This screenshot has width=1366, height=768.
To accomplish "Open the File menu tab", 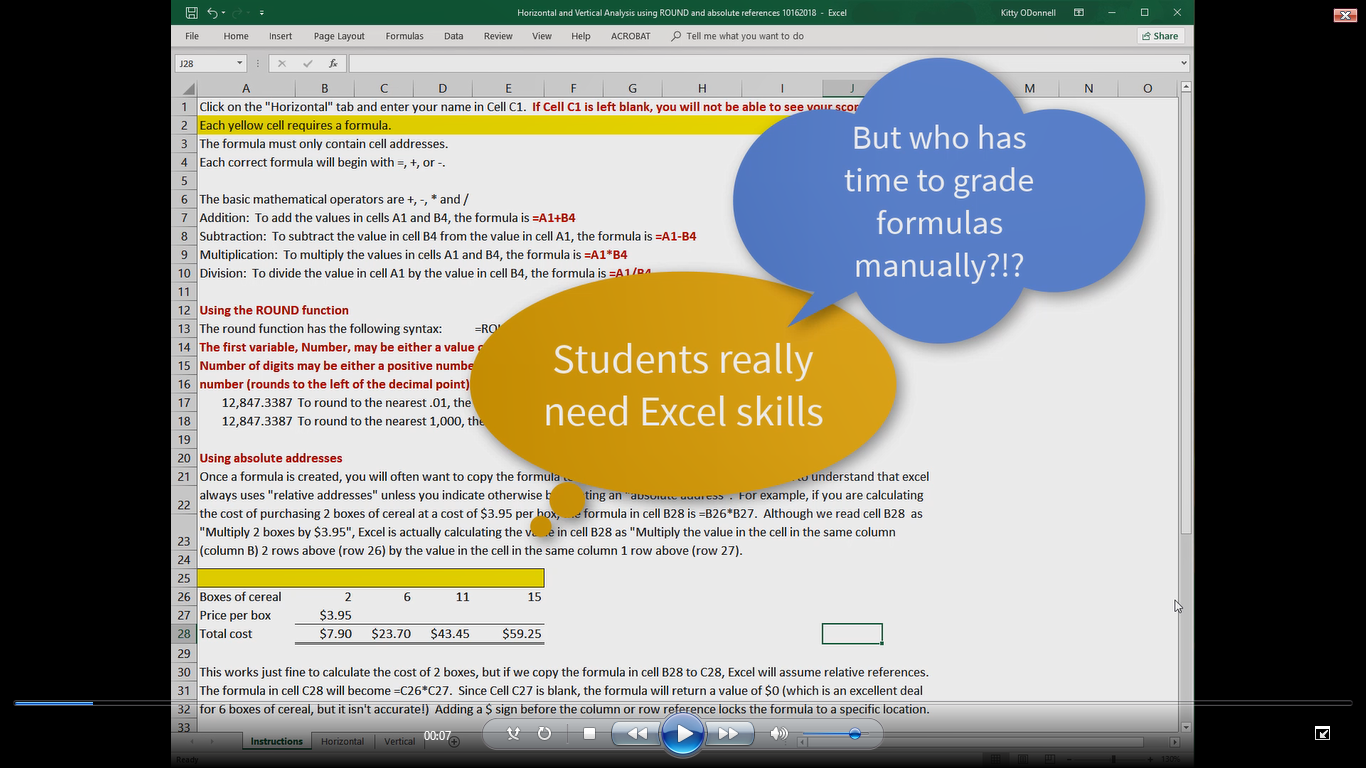I will point(192,36).
